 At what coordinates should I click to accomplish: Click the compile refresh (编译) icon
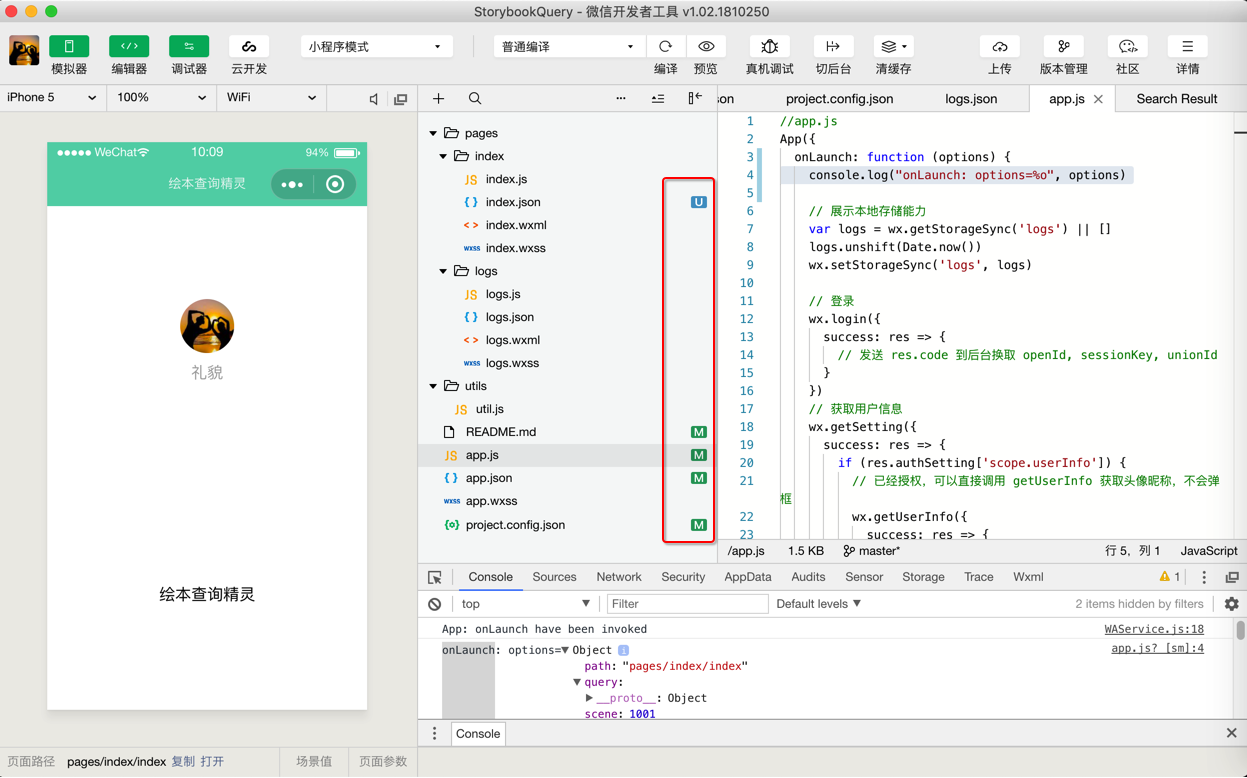click(x=665, y=46)
